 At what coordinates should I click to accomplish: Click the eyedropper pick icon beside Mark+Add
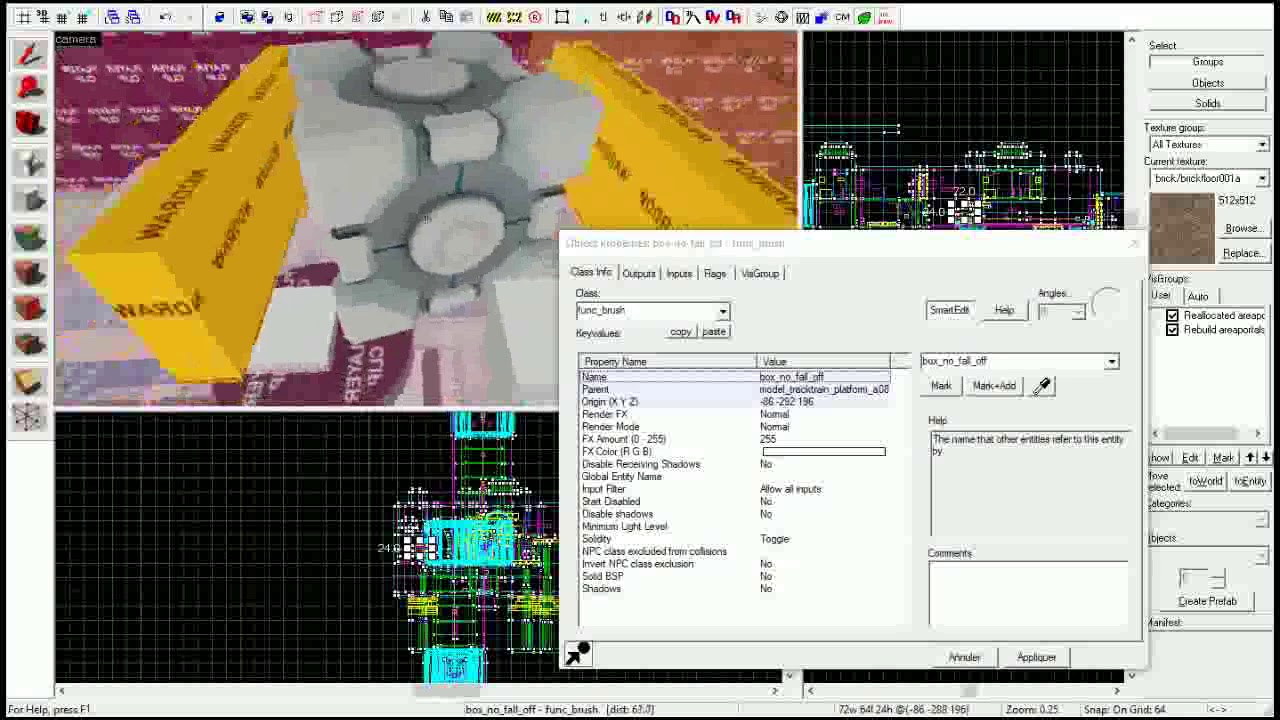pyautogui.click(x=1042, y=386)
